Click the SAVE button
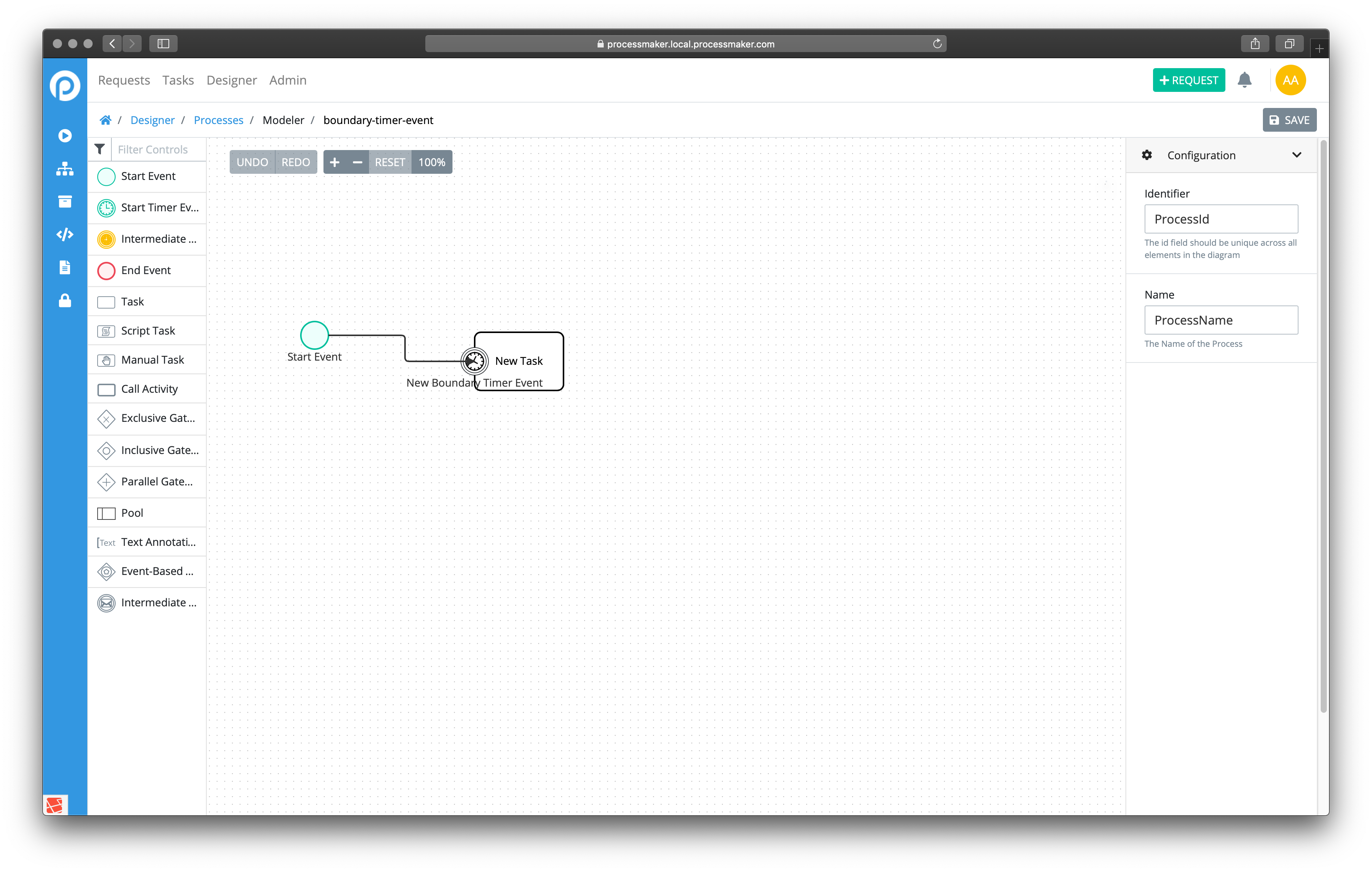 coord(1289,119)
